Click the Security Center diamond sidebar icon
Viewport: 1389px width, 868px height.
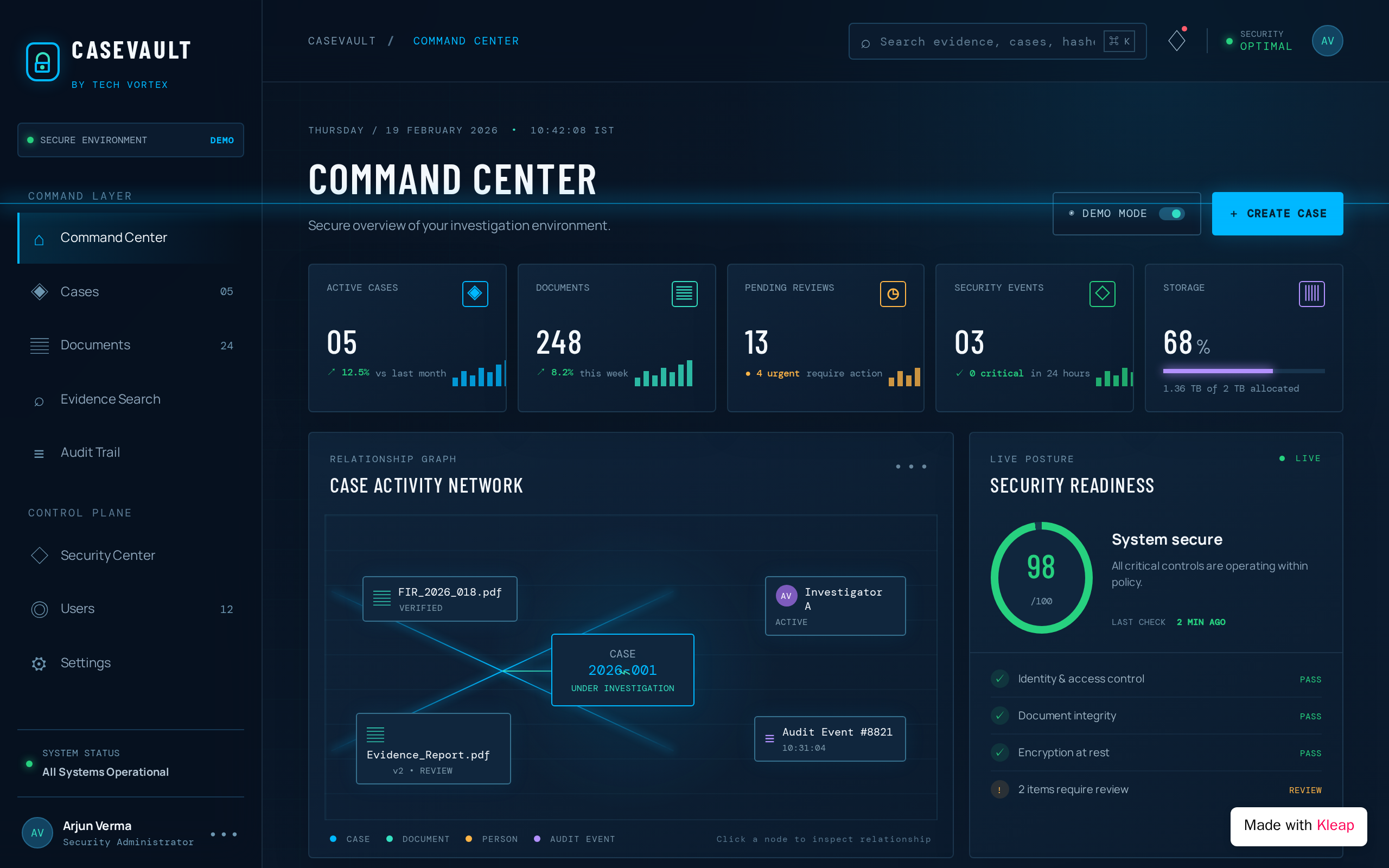click(x=39, y=555)
